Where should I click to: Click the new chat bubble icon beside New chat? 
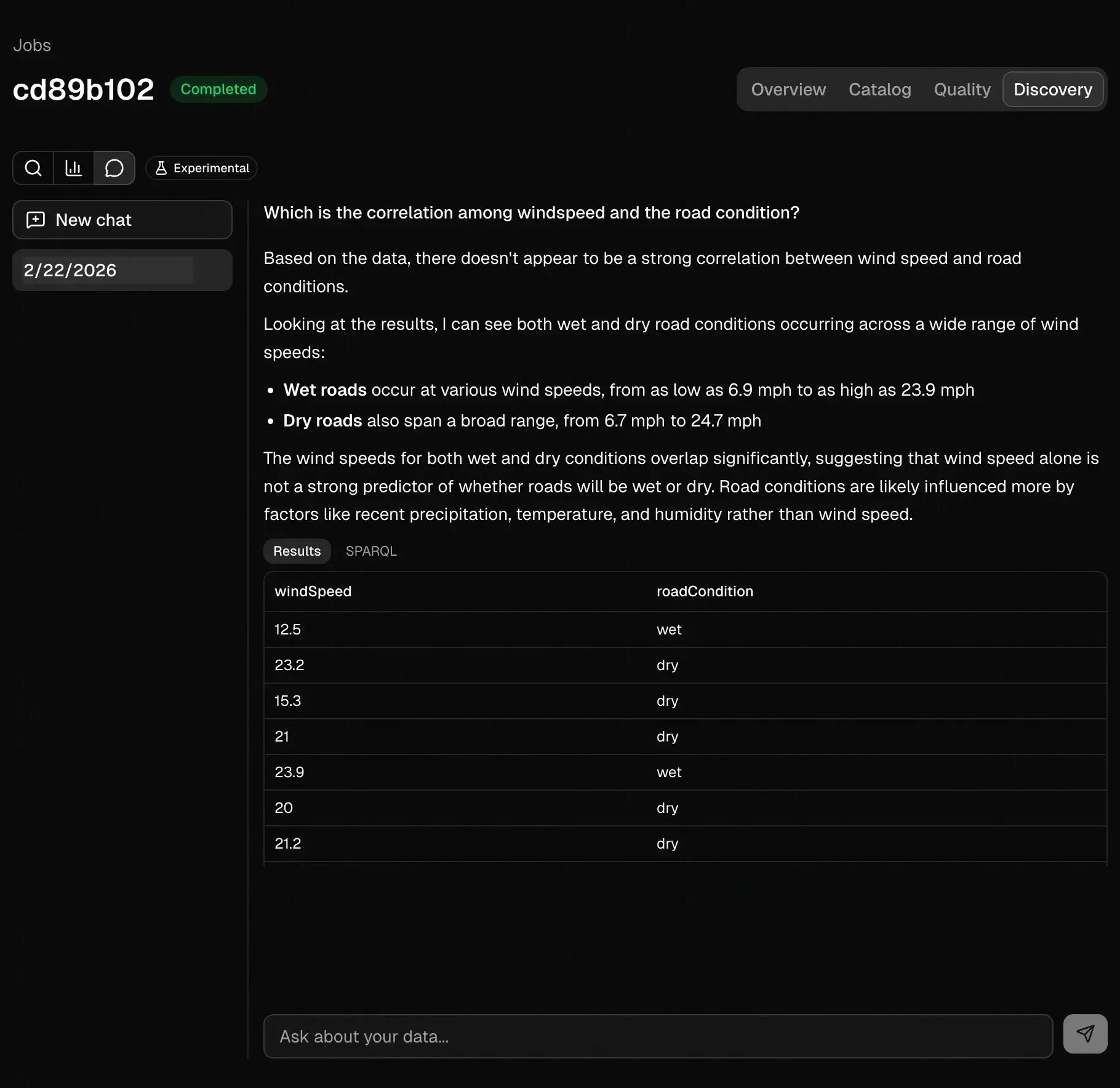[x=35, y=220]
